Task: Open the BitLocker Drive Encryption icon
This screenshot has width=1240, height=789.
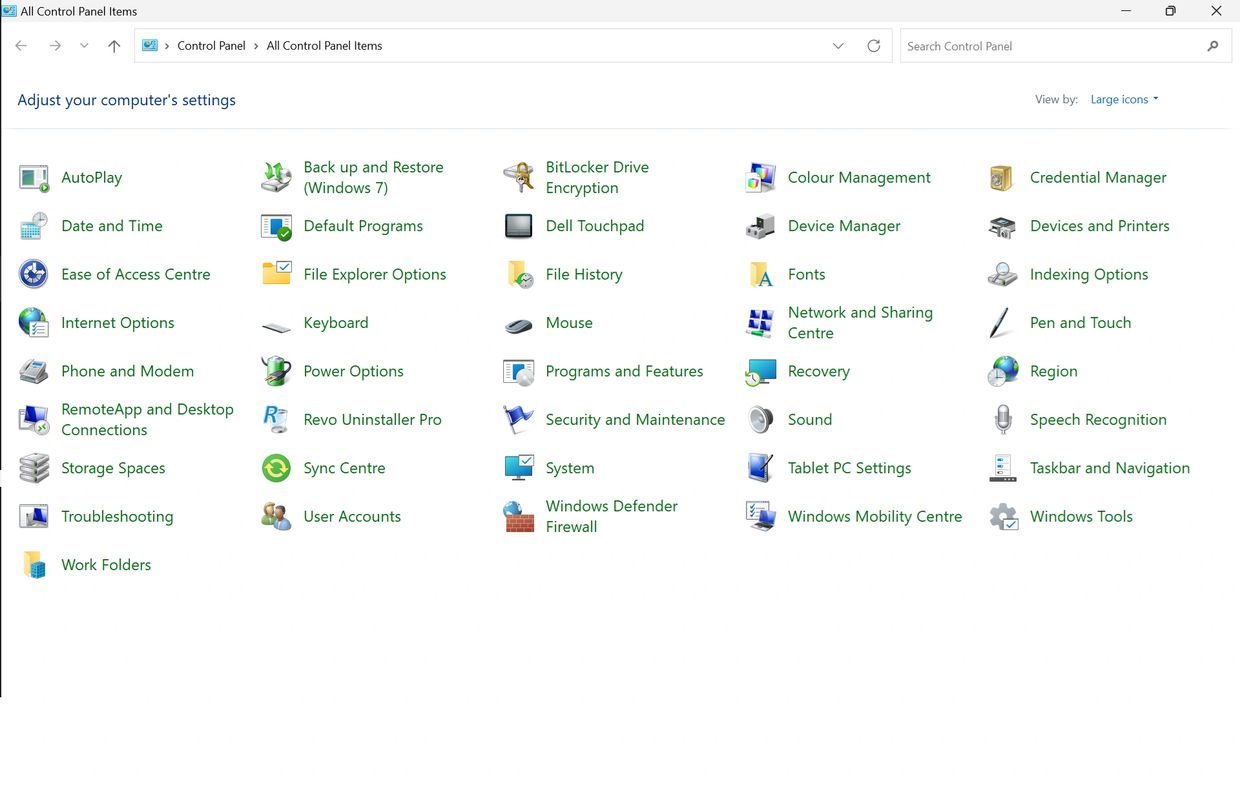Action: coord(518,178)
